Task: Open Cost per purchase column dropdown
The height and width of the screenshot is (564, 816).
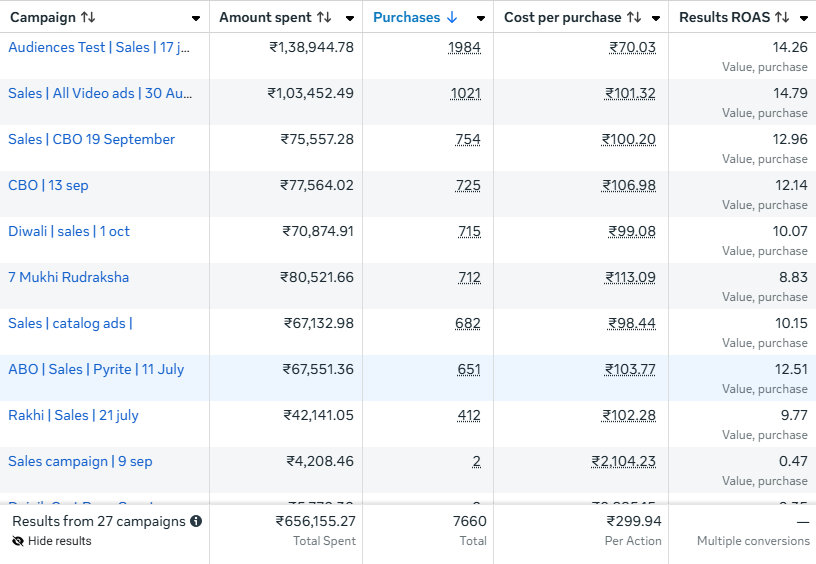Action: coord(655,18)
